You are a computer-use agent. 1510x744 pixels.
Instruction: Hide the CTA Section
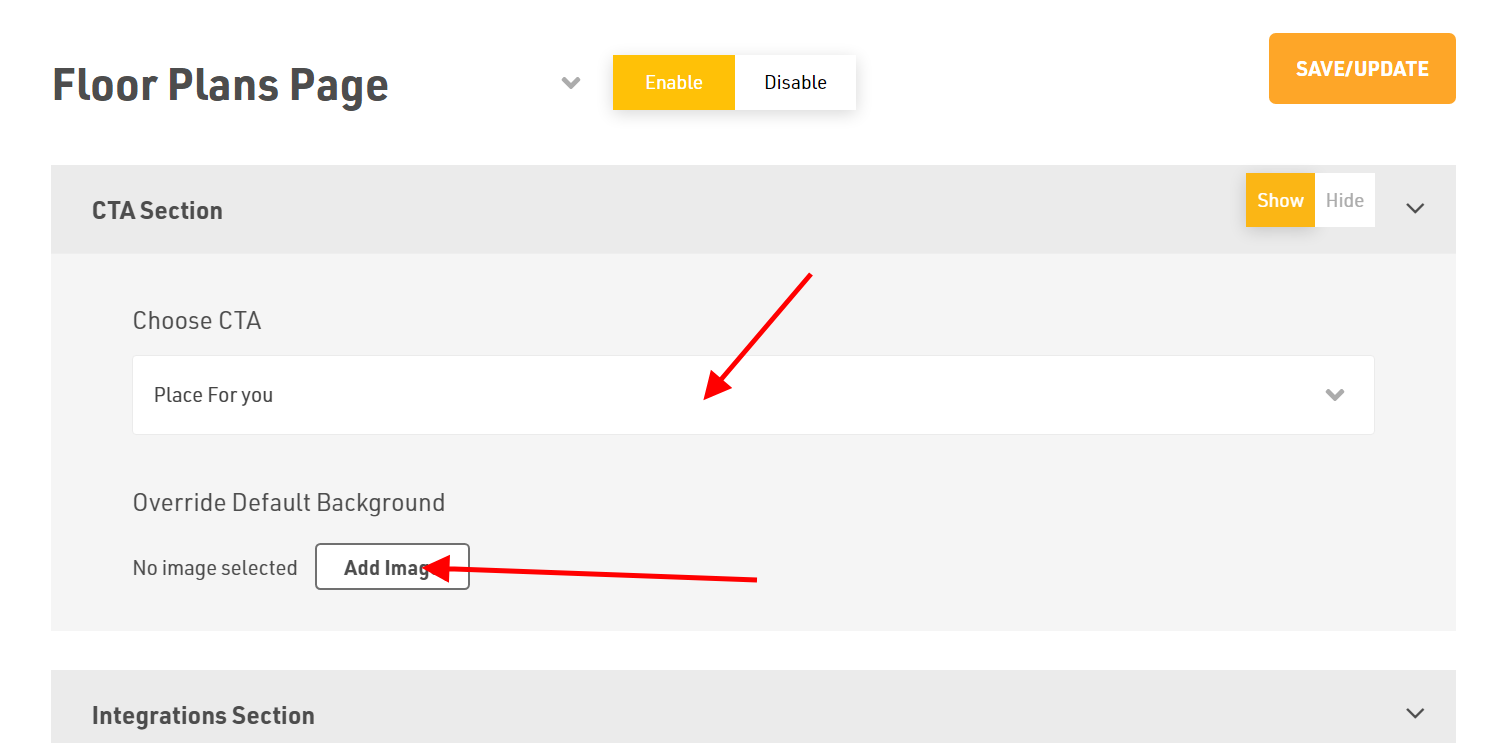[1345, 200]
